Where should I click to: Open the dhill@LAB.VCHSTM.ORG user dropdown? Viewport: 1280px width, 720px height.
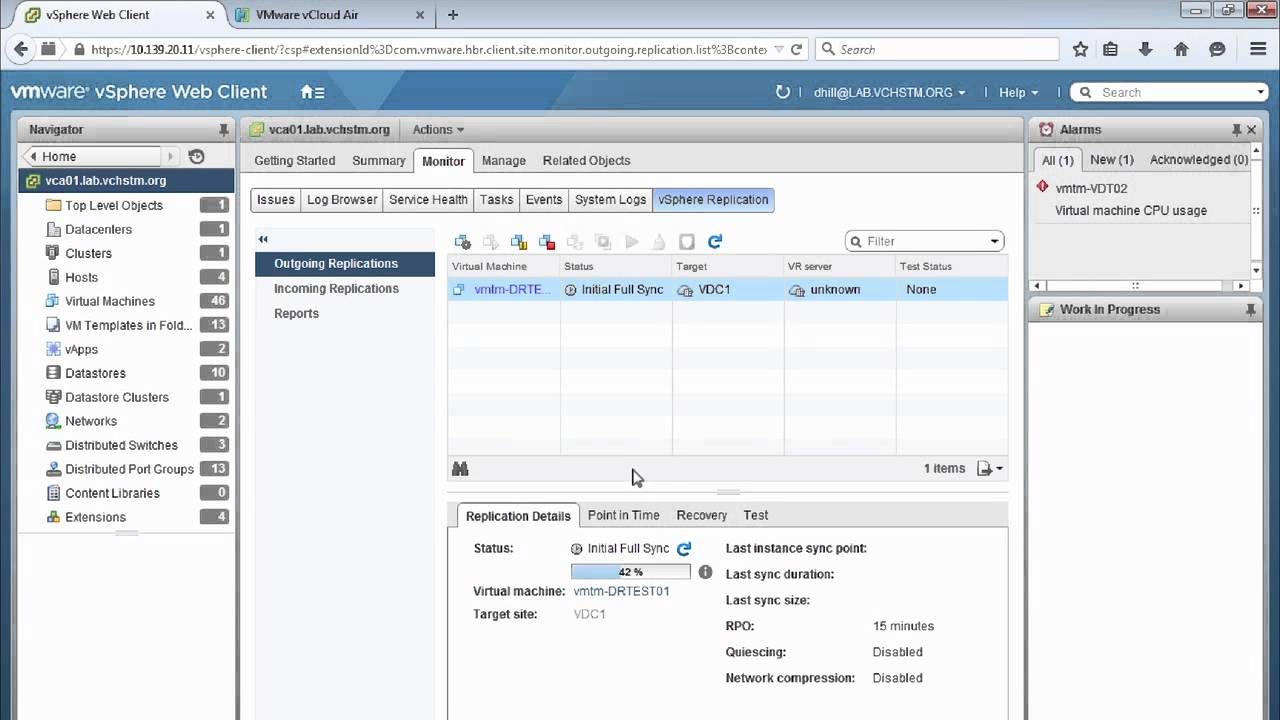(x=890, y=92)
